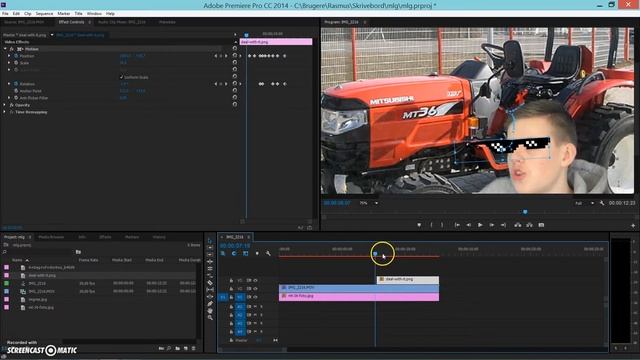Open the File menu
Screen dimensions: 640x360
click(5, 13)
